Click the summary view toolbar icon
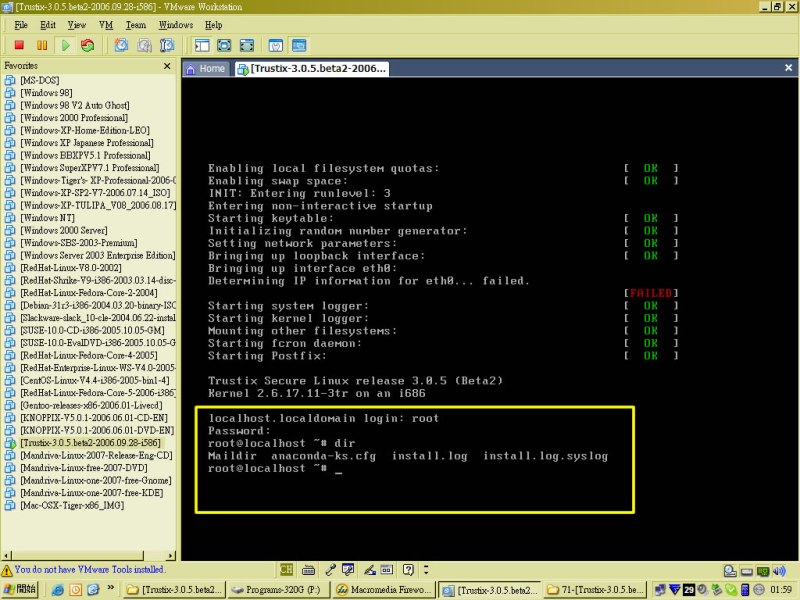Image resolution: width=800 pixels, height=600 pixels. click(276, 45)
